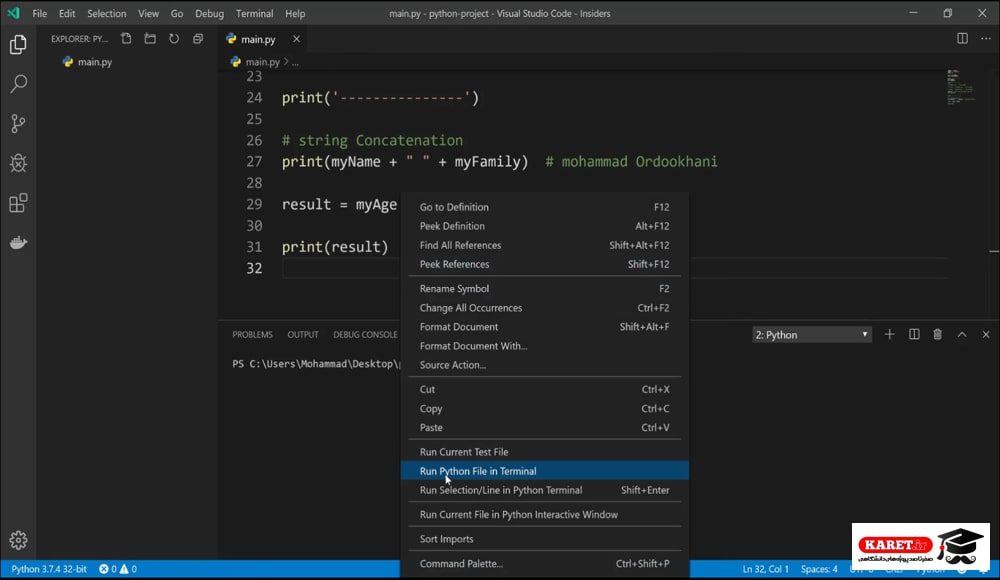The height and width of the screenshot is (580, 1000).
Task: Run Python File in Terminal
Action: click(x=545, y=471)
